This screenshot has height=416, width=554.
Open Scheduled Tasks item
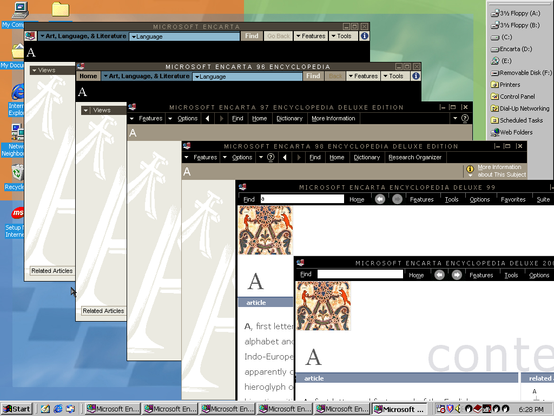tap(517, 121)
